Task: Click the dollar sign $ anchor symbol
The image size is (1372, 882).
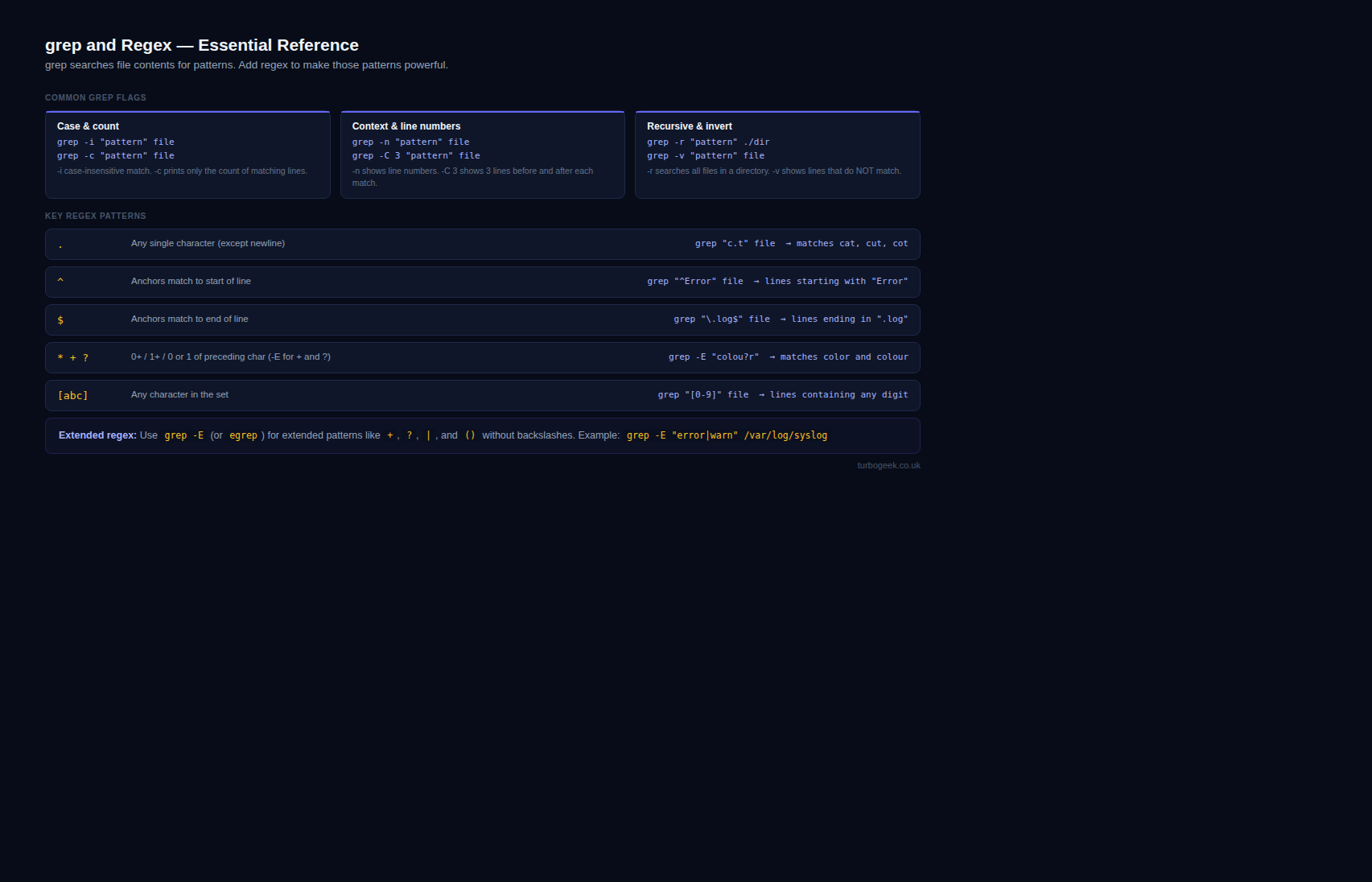Action: (x=60, y=320)
